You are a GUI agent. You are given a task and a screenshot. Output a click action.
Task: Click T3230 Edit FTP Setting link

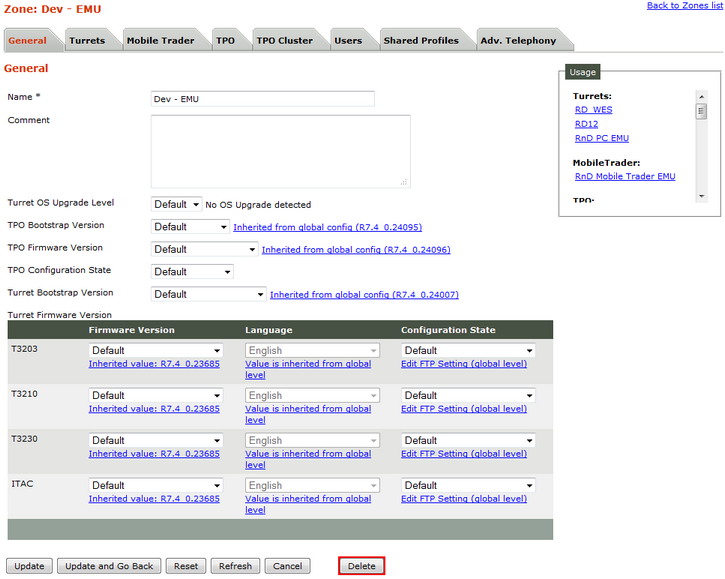pyautogui.click(x=464, y=454)
